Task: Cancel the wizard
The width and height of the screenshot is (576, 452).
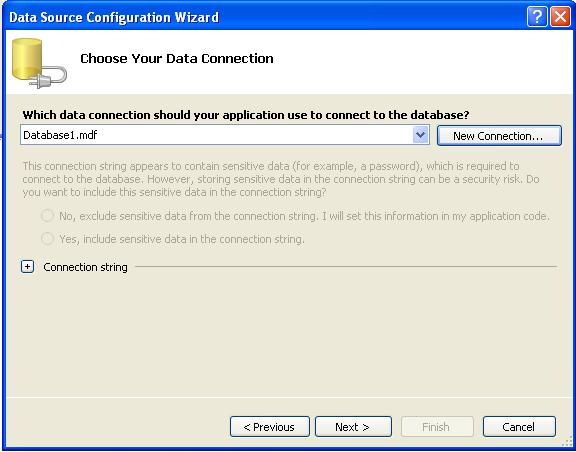Action: click(x=519, y=427)
